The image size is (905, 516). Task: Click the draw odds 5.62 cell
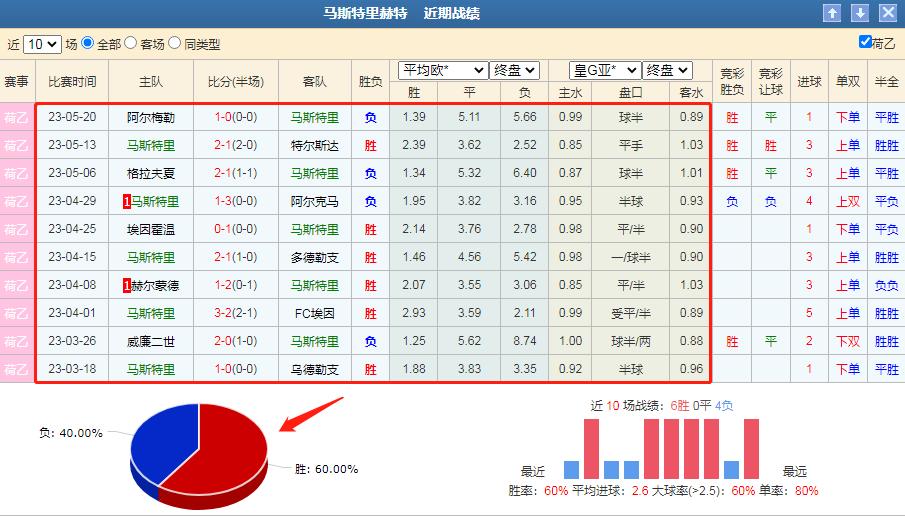469,341
